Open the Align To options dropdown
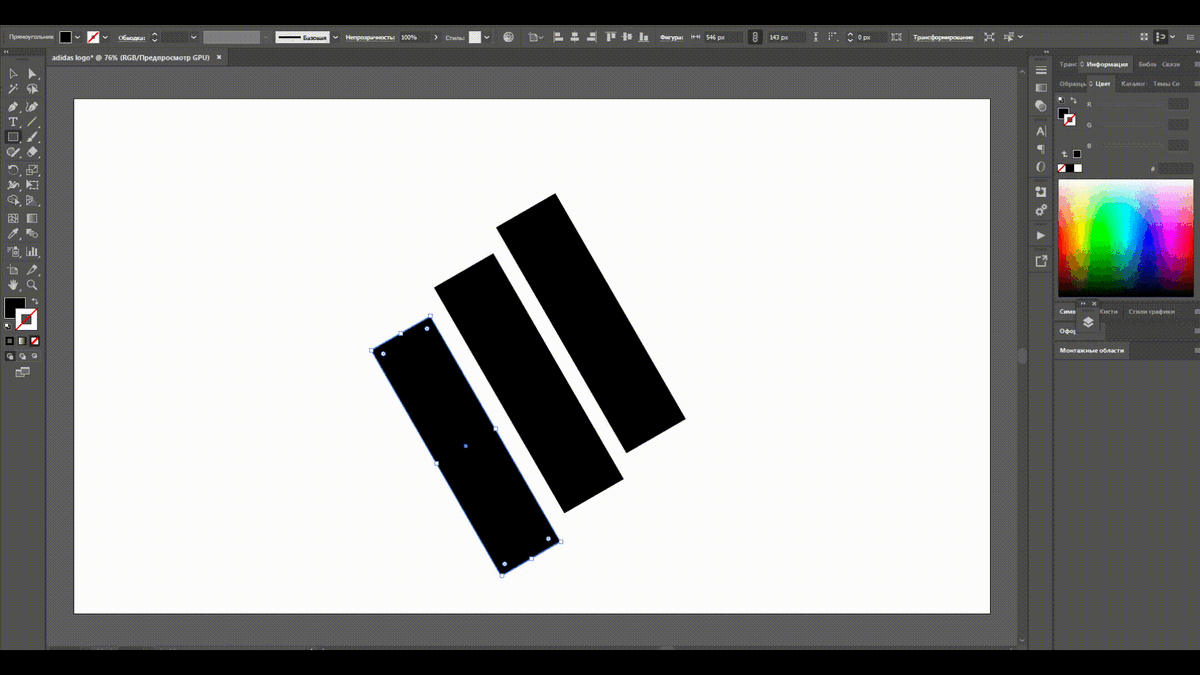The width and height of the screenshot is (1200, 675). (x=536, y=37)
